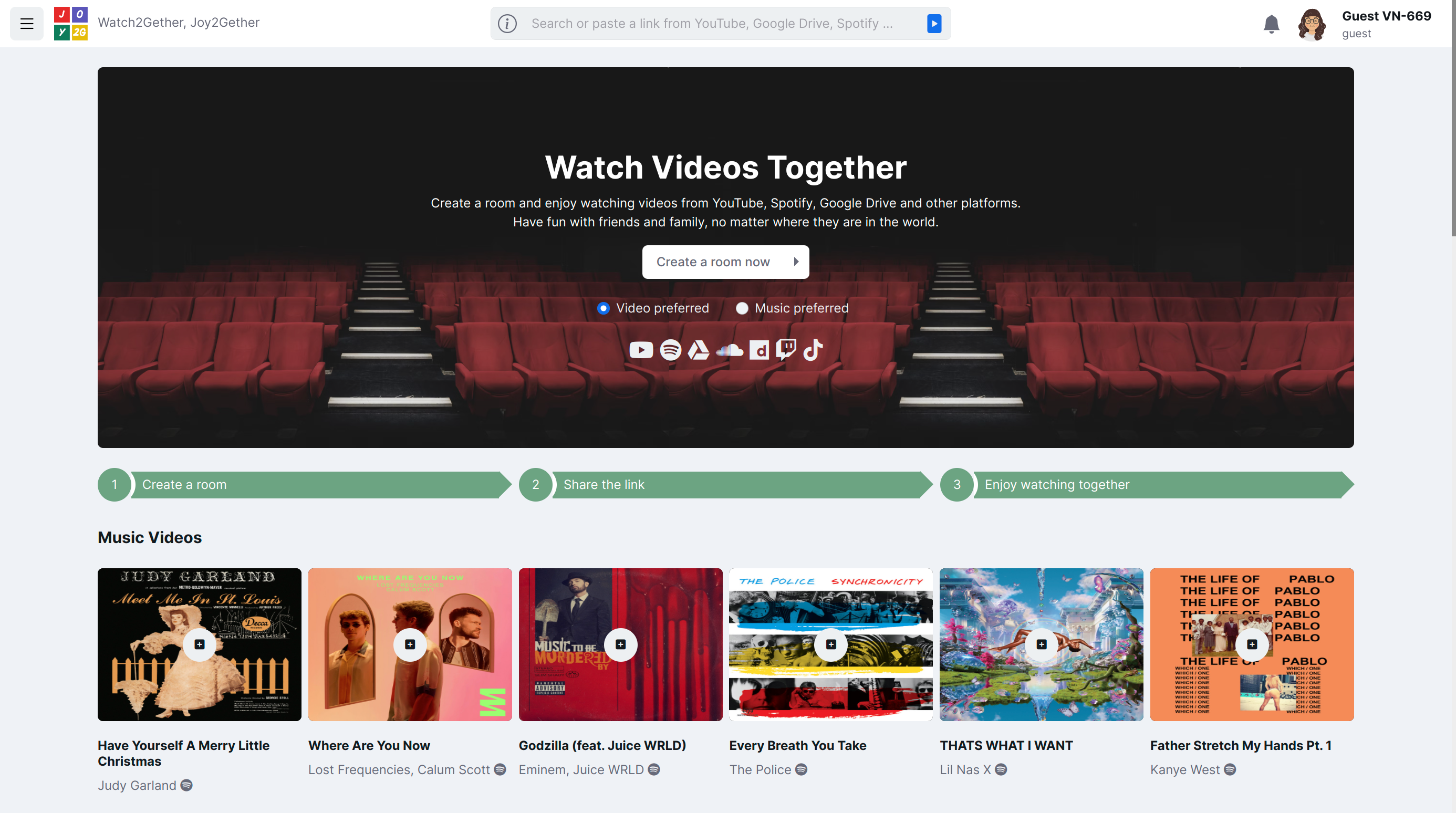
Task: Click the info icon in search bar
Action: 507,23
